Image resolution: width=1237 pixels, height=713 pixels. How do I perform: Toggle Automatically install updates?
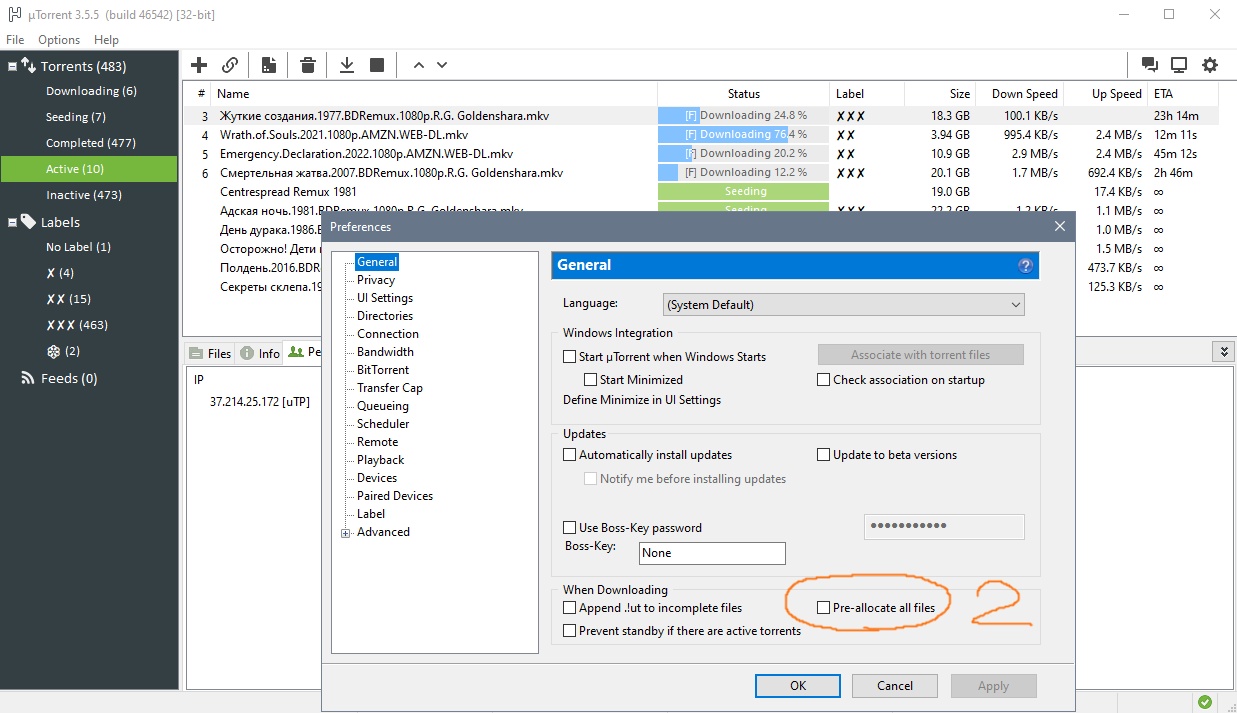(x=569, y=455)
